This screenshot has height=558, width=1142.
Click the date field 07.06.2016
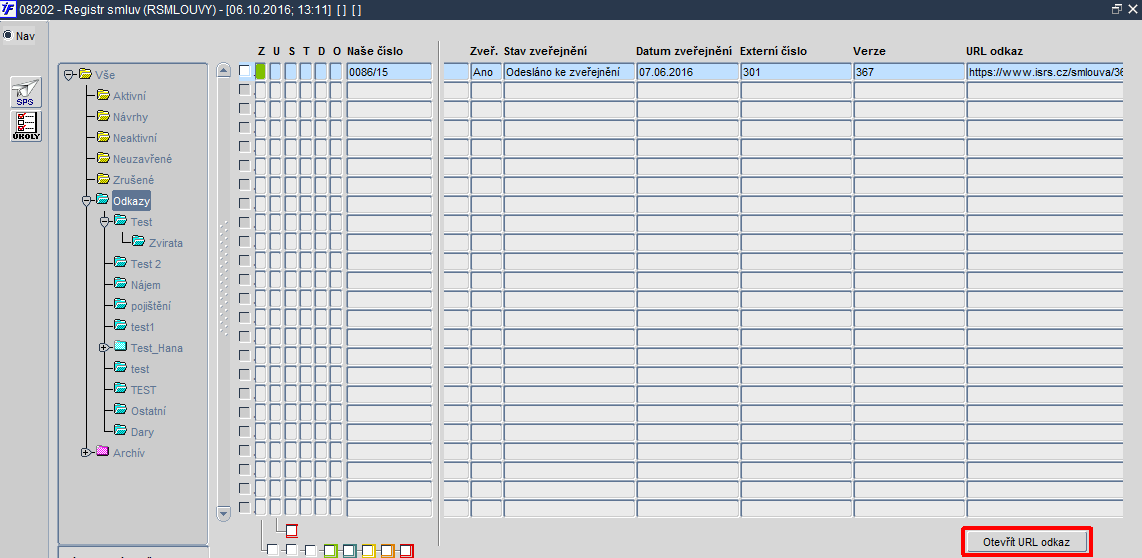[688, 71]
